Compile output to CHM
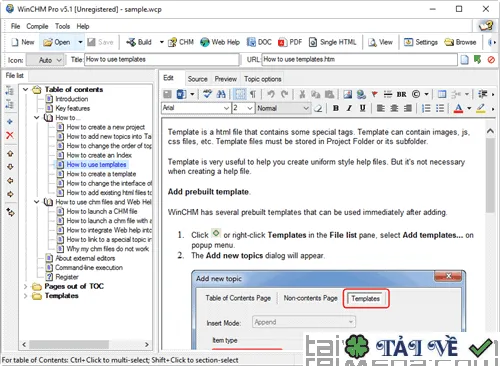 (x=181, y=42)
